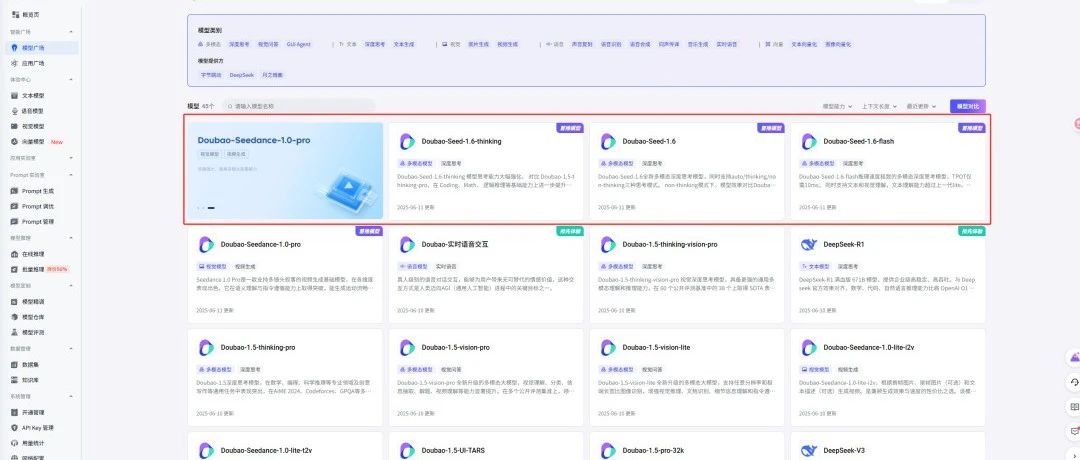This screenshot has width=1080, height=460.
Task: Click the top sidebar overview page icon
Action: tap(15, 14)
